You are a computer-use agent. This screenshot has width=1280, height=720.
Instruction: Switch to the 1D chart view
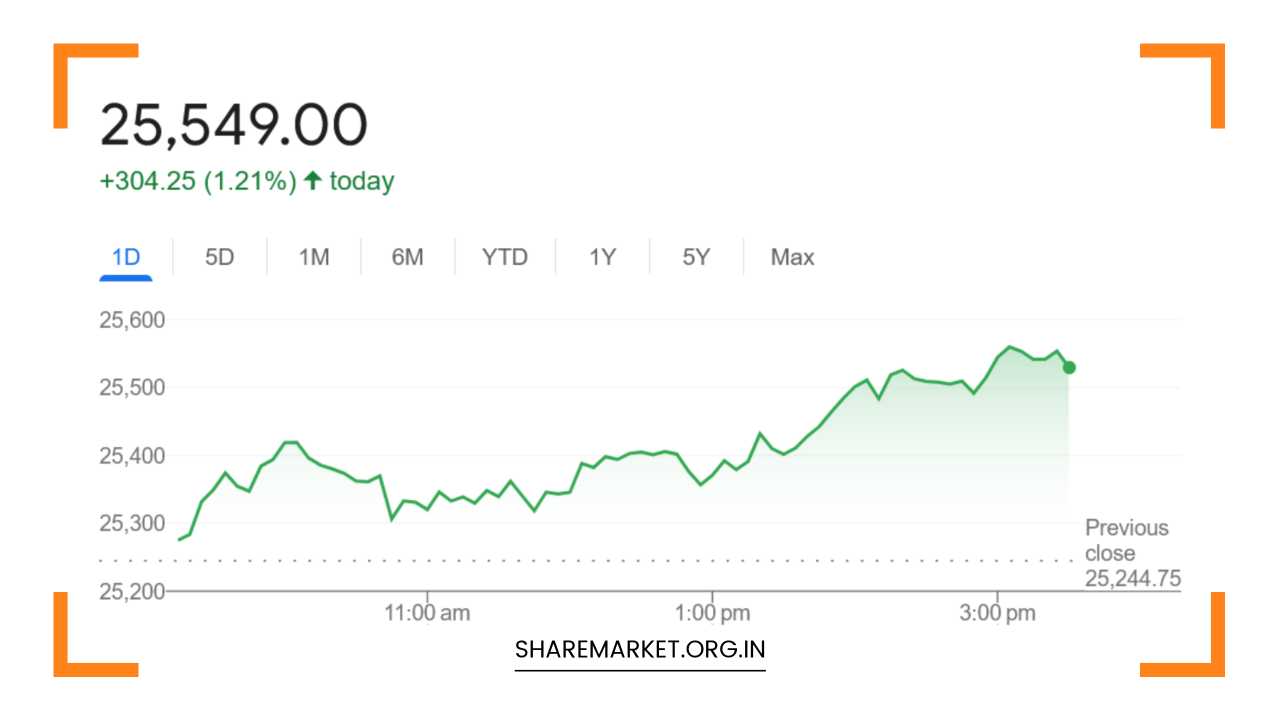tap(125, 257)
